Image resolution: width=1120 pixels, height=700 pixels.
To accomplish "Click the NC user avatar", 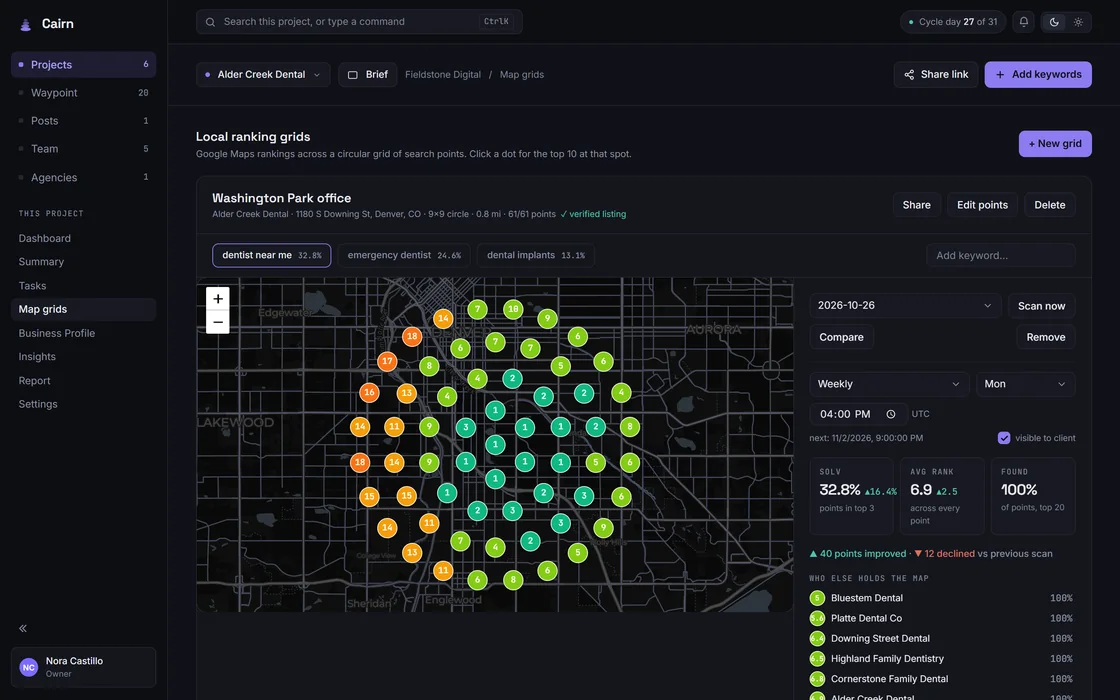I will [29, 668].
